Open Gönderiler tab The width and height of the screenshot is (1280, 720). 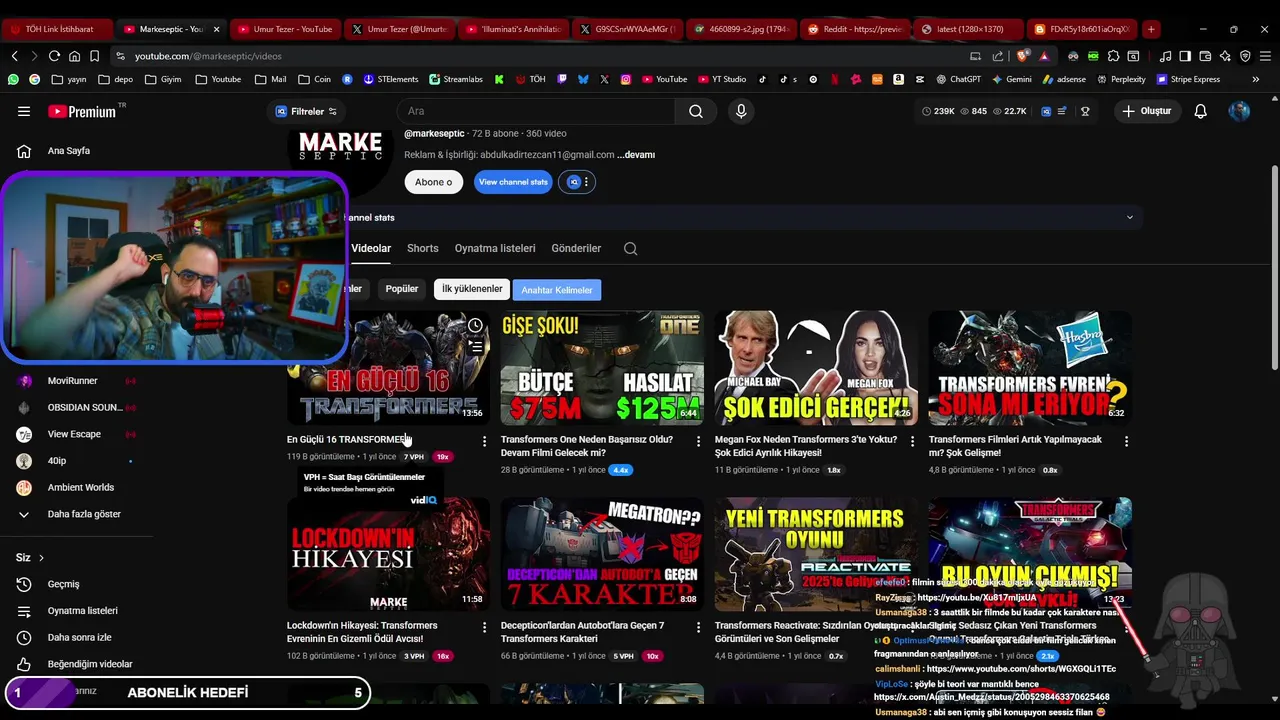576,248
